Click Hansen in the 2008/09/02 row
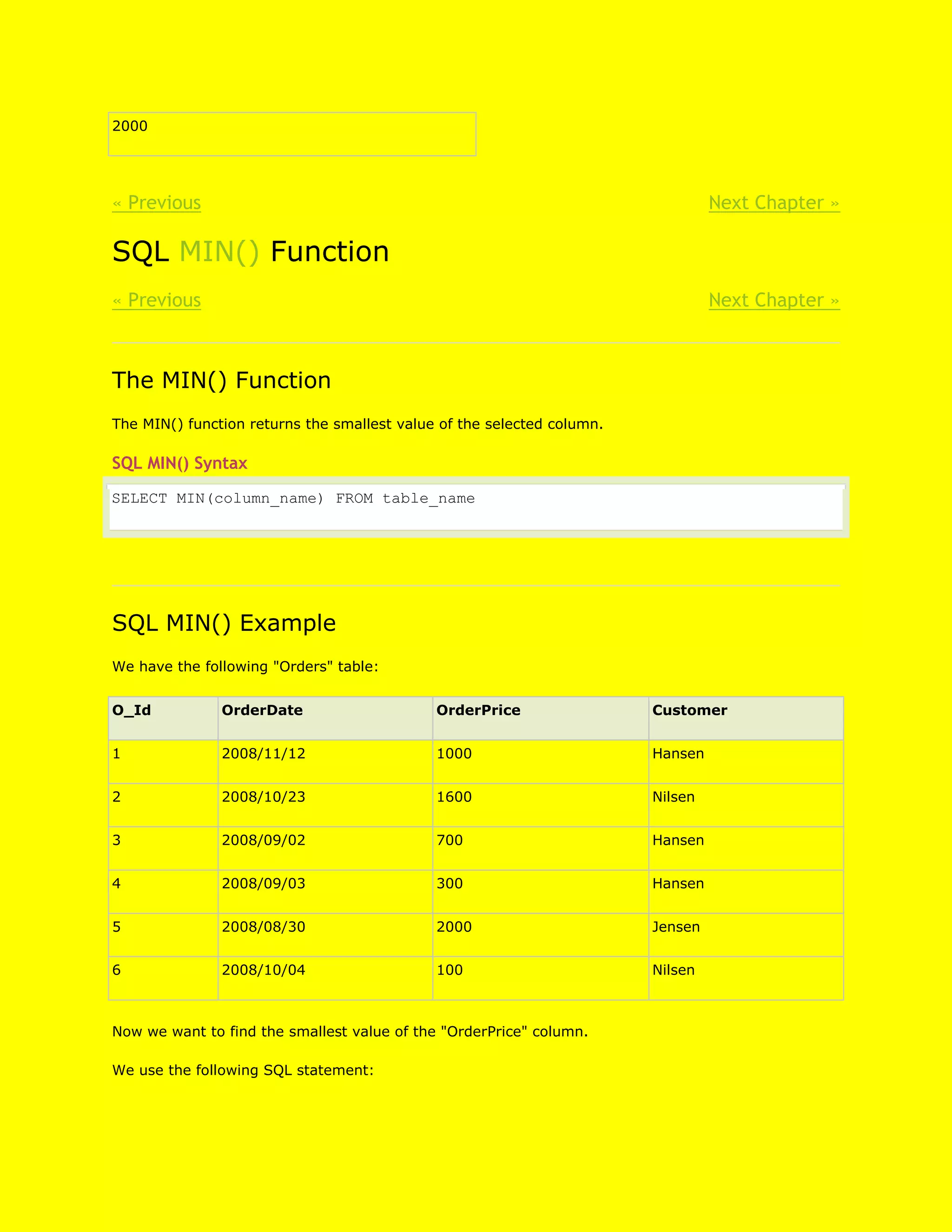This screenshot has height=1232, width=952. [x=746, y=848]
